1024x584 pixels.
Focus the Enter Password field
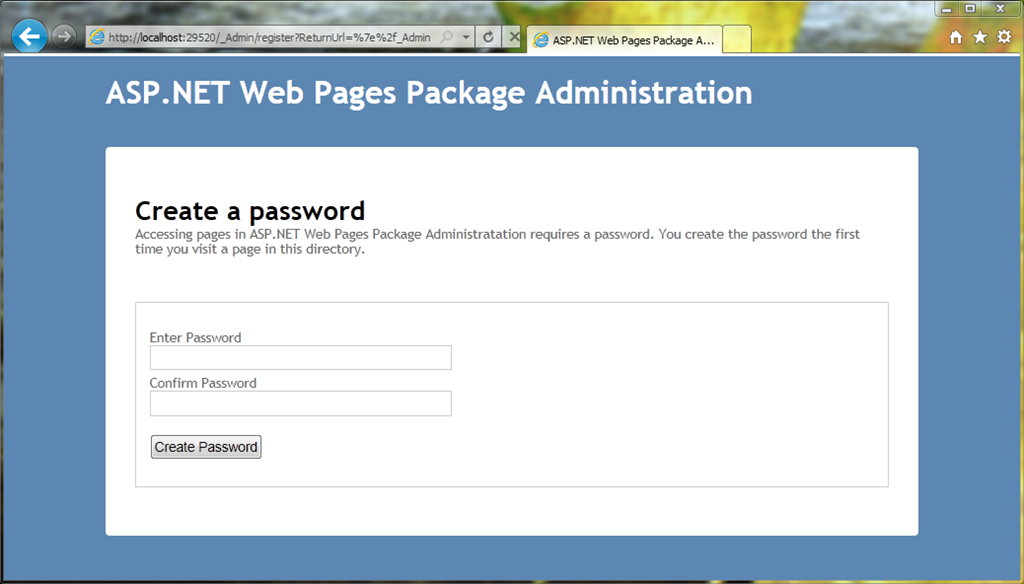pyautogui.click(x=300, y=357)
